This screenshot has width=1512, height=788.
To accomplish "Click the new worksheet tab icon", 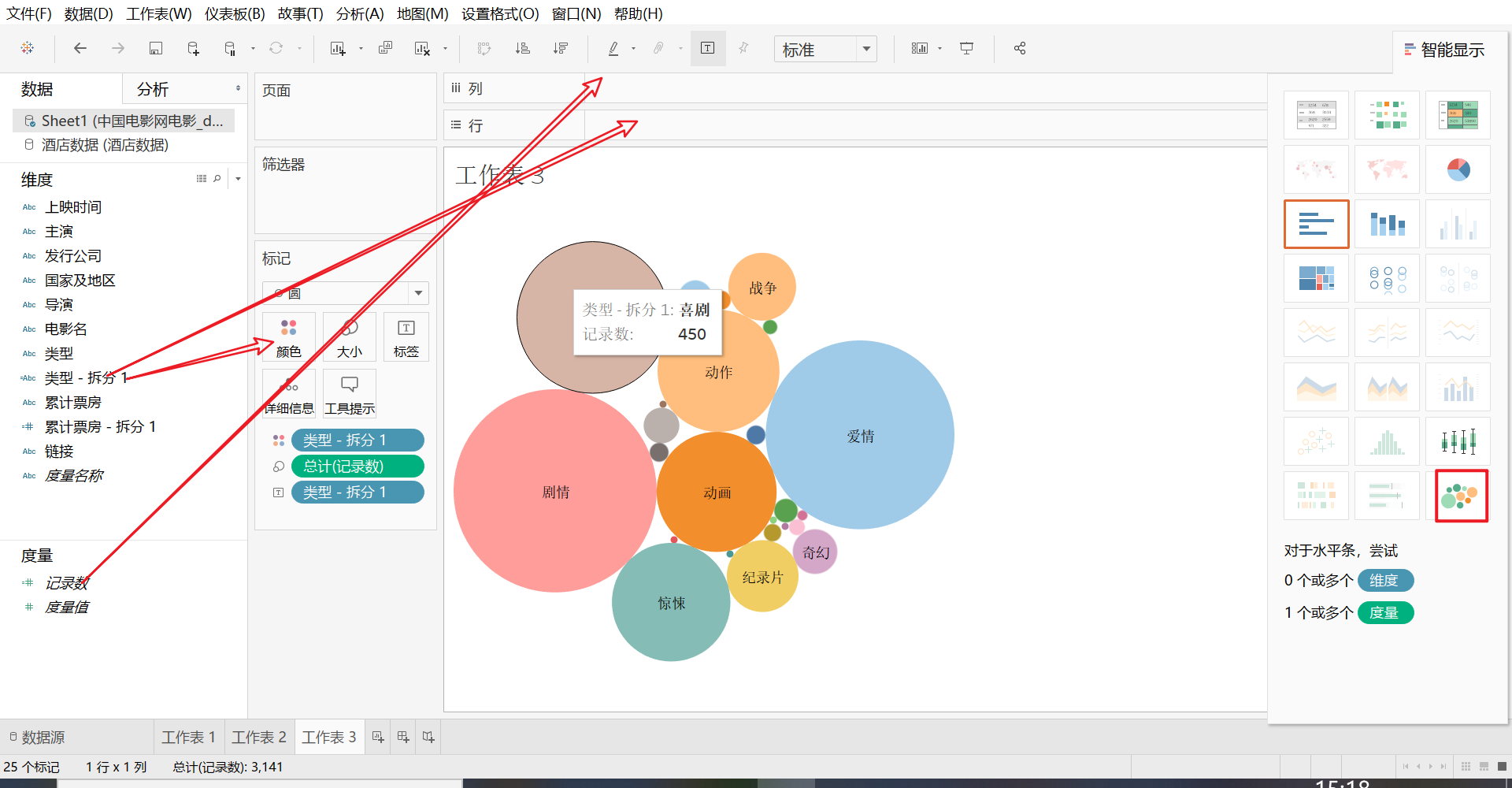I will 378,737.
